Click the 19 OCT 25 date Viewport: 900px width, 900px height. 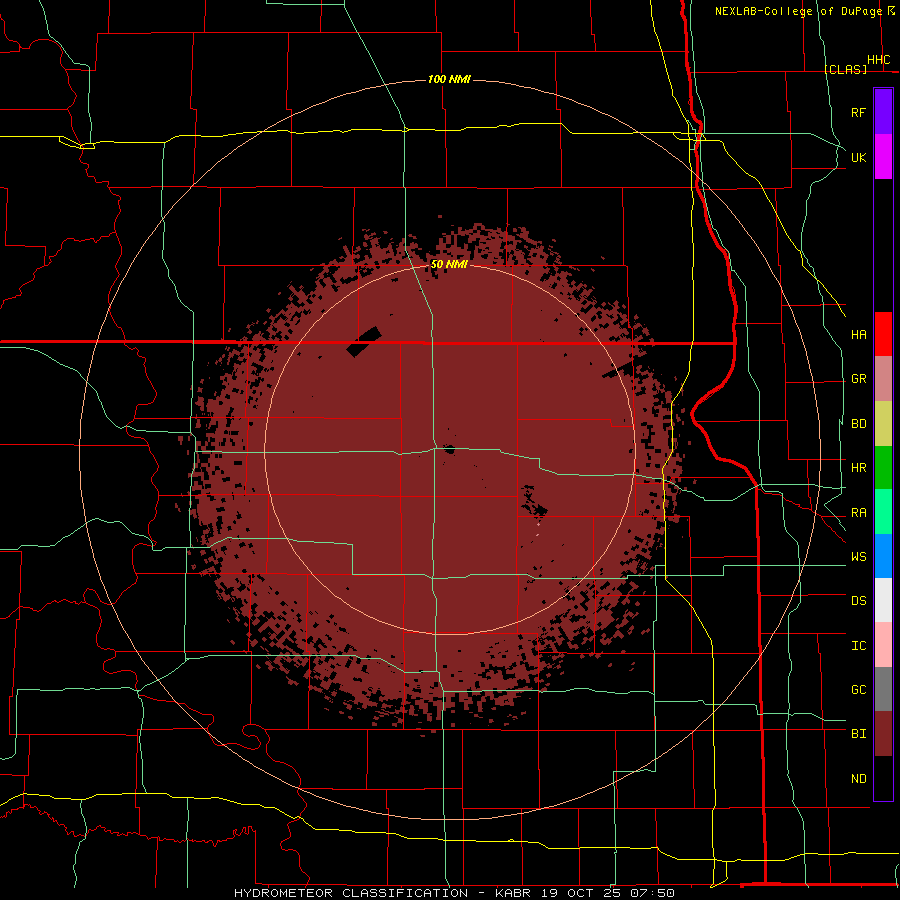581,893
